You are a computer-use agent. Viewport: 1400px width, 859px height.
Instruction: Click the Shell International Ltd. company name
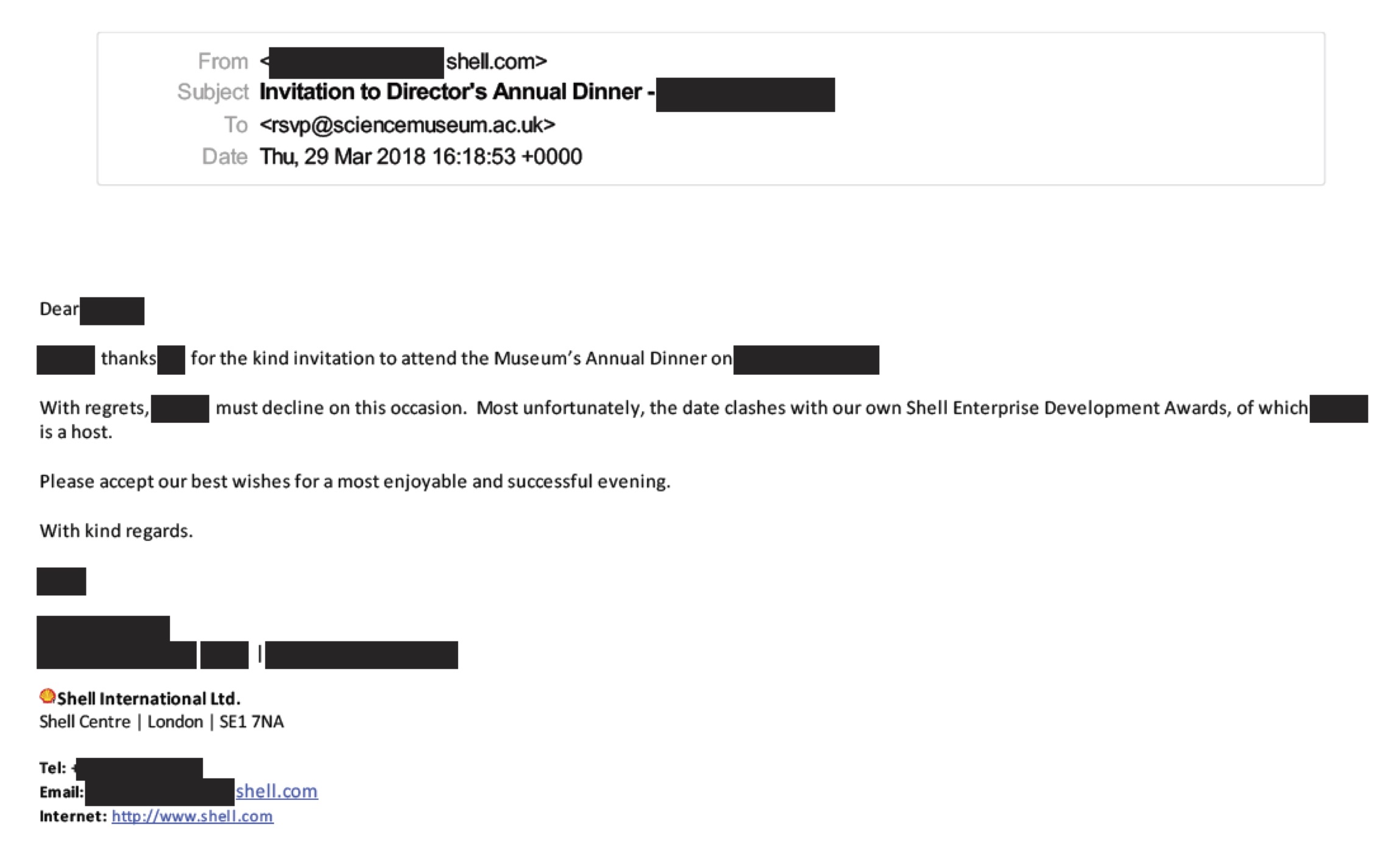click(149, 699)
